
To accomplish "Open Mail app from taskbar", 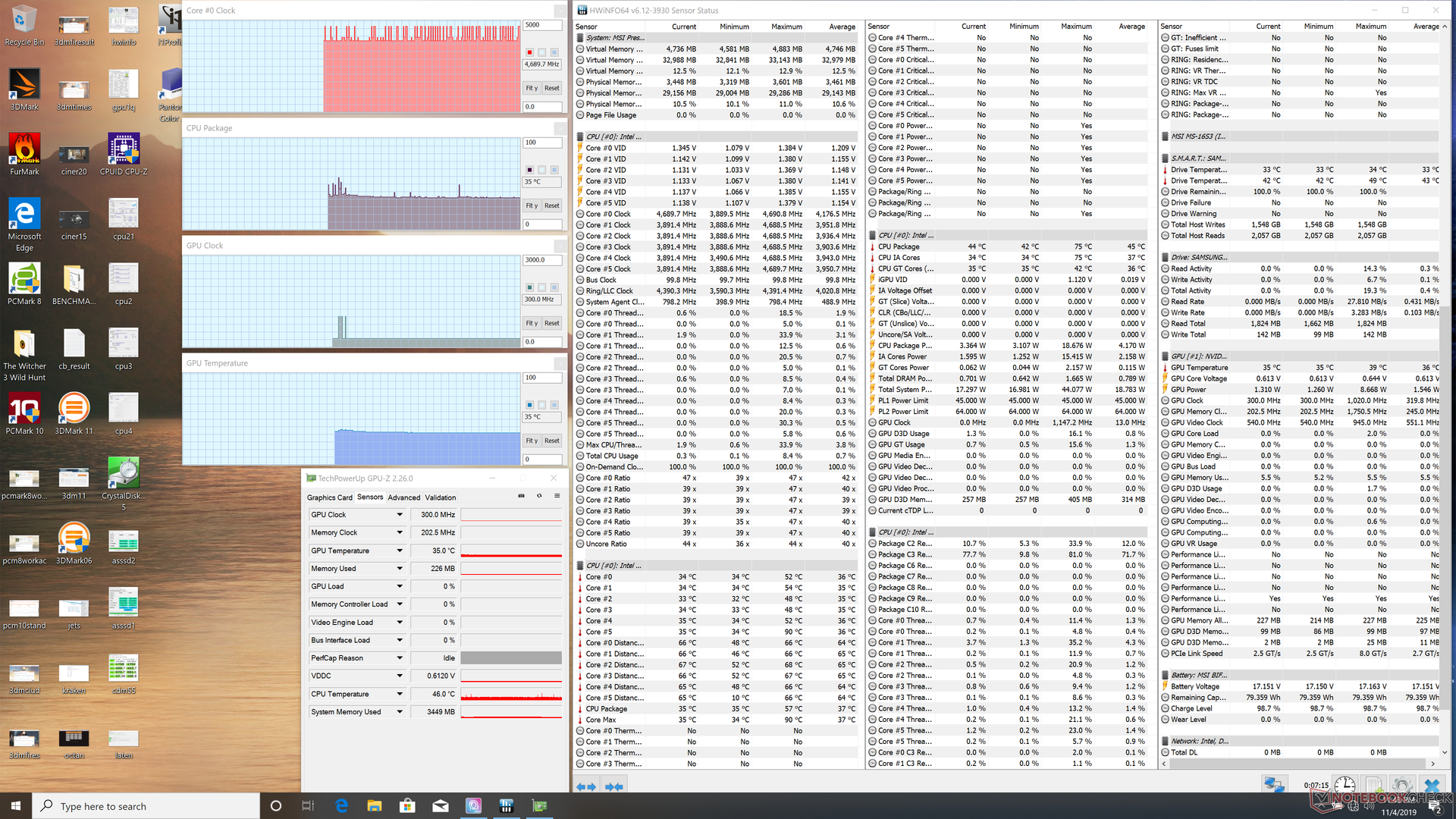I will (440, 805).
